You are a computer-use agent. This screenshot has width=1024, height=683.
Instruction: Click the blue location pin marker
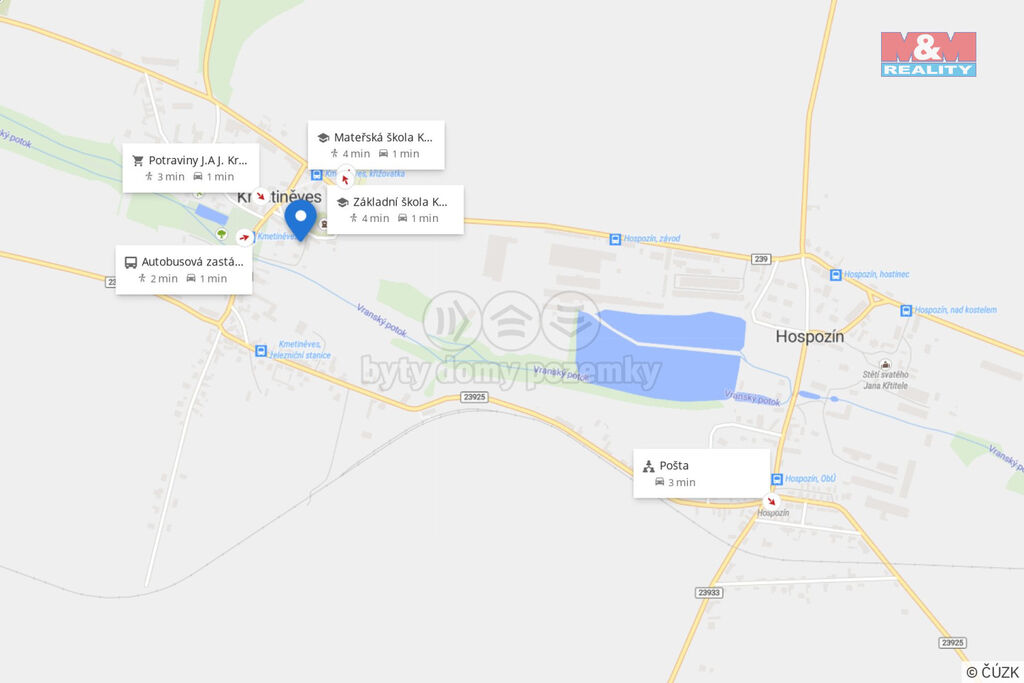pyautogui.click(x=300, y=219)
